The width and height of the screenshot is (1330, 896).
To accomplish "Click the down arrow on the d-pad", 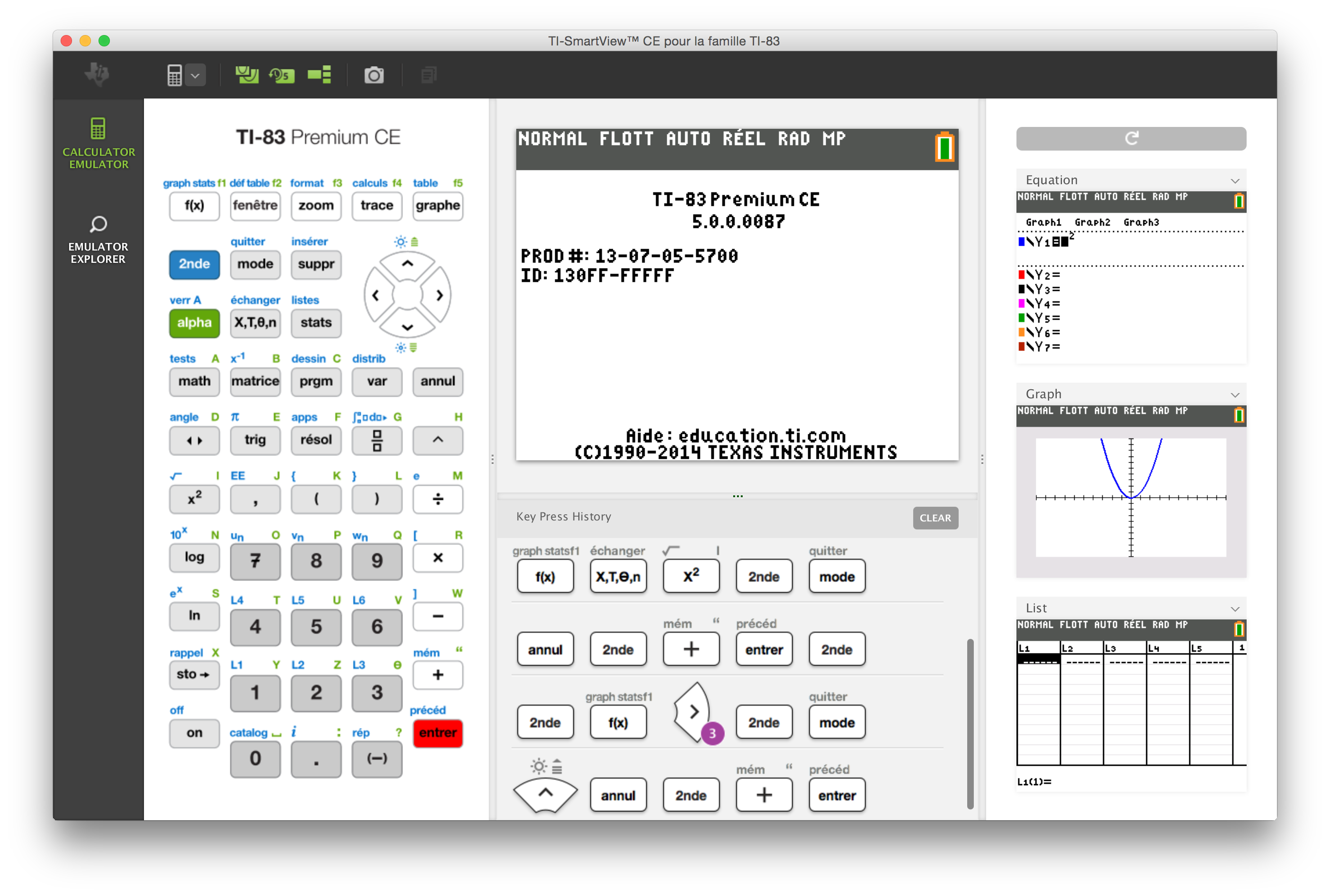I will tap(407, 327).
